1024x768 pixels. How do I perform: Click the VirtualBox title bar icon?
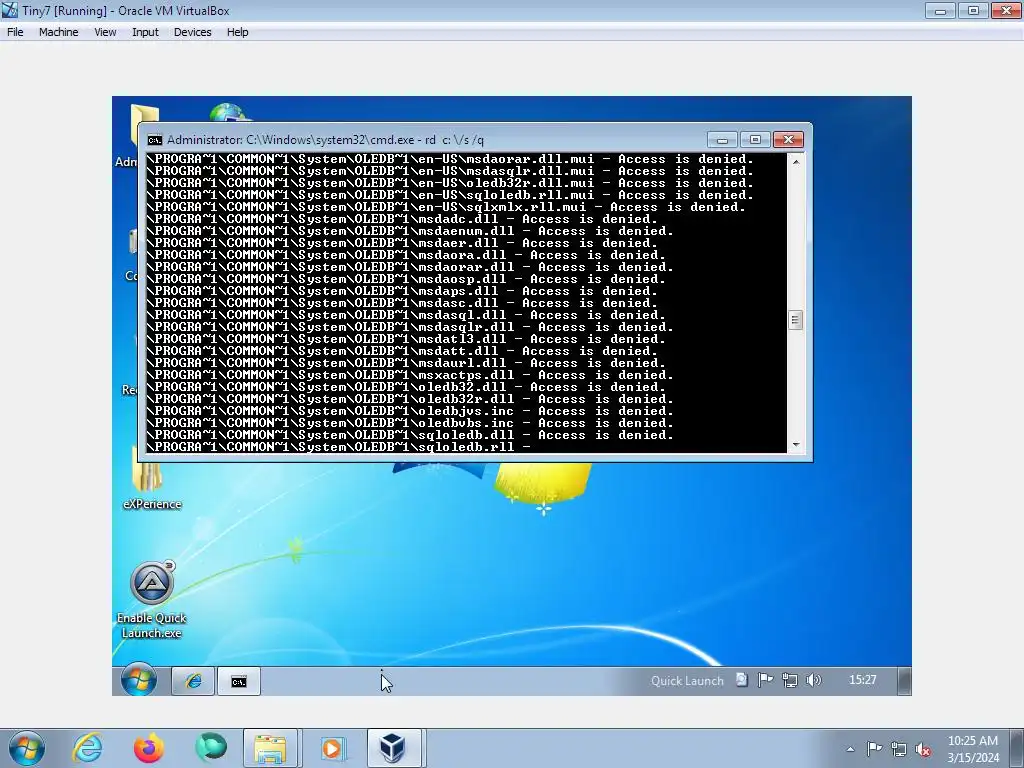10,10
